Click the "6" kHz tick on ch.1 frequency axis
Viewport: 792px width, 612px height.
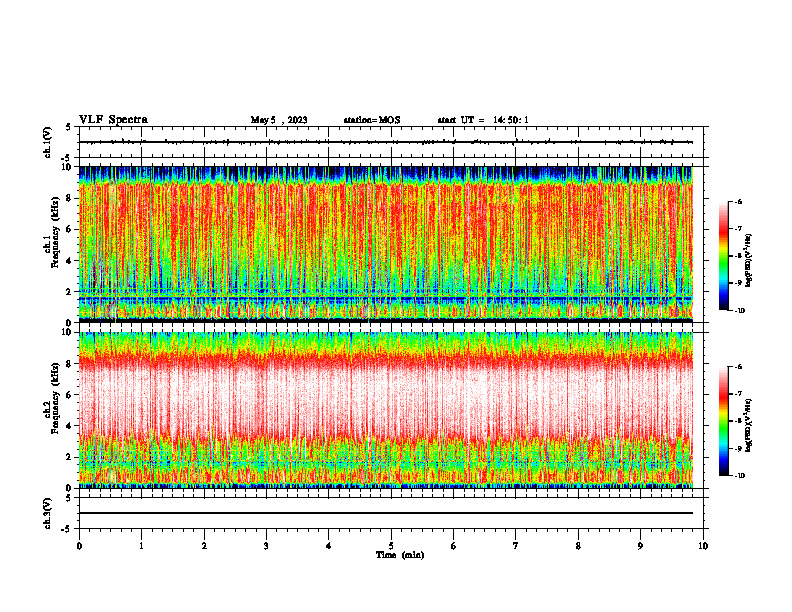(x=70, y=230)
